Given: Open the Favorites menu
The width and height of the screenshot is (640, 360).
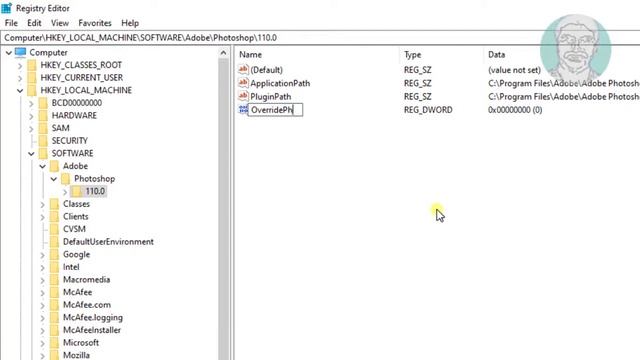Looking at the screenshot, I should 95,23.
